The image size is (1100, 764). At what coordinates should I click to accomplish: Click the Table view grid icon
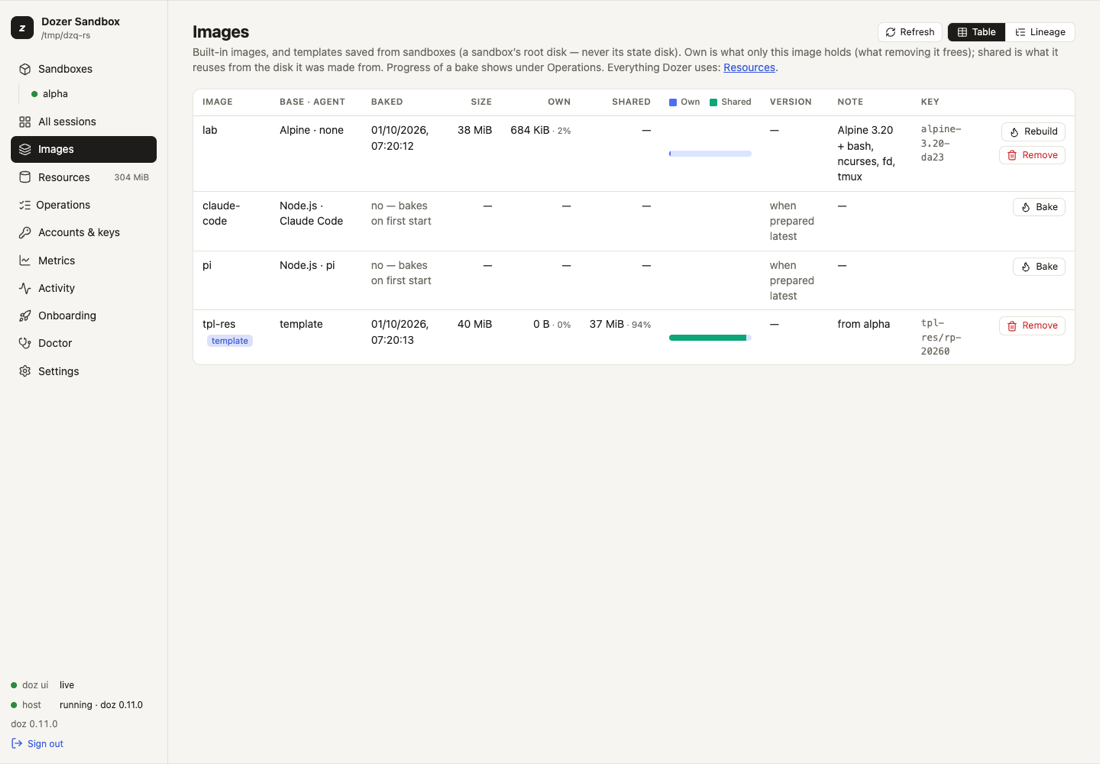pos(962,32)
